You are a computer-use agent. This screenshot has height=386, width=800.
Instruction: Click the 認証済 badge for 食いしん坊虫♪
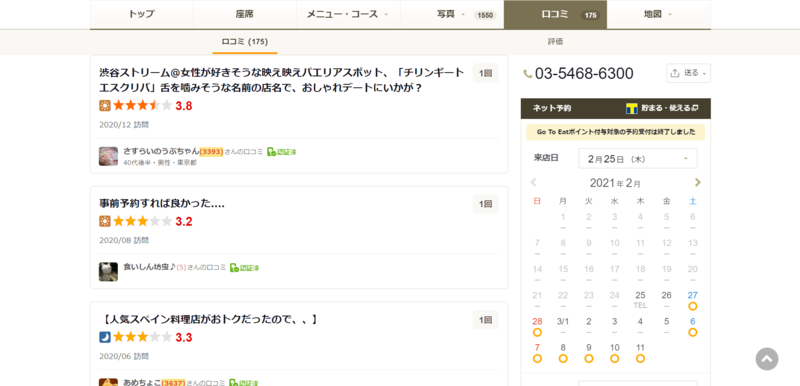tap(244, 267)
